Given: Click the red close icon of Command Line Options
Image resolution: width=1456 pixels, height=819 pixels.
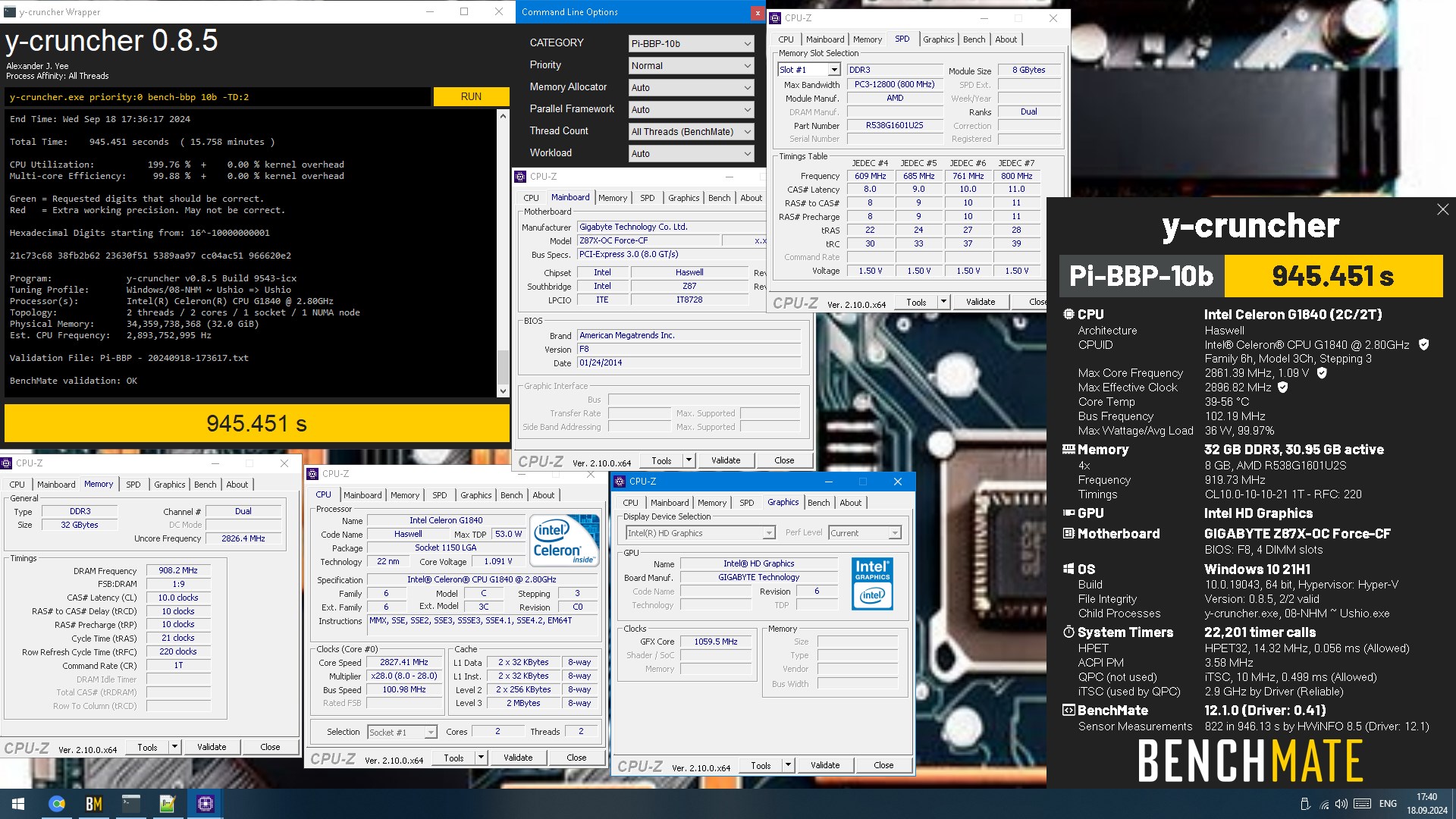Looking at the screenshot, I should point(757,12).
